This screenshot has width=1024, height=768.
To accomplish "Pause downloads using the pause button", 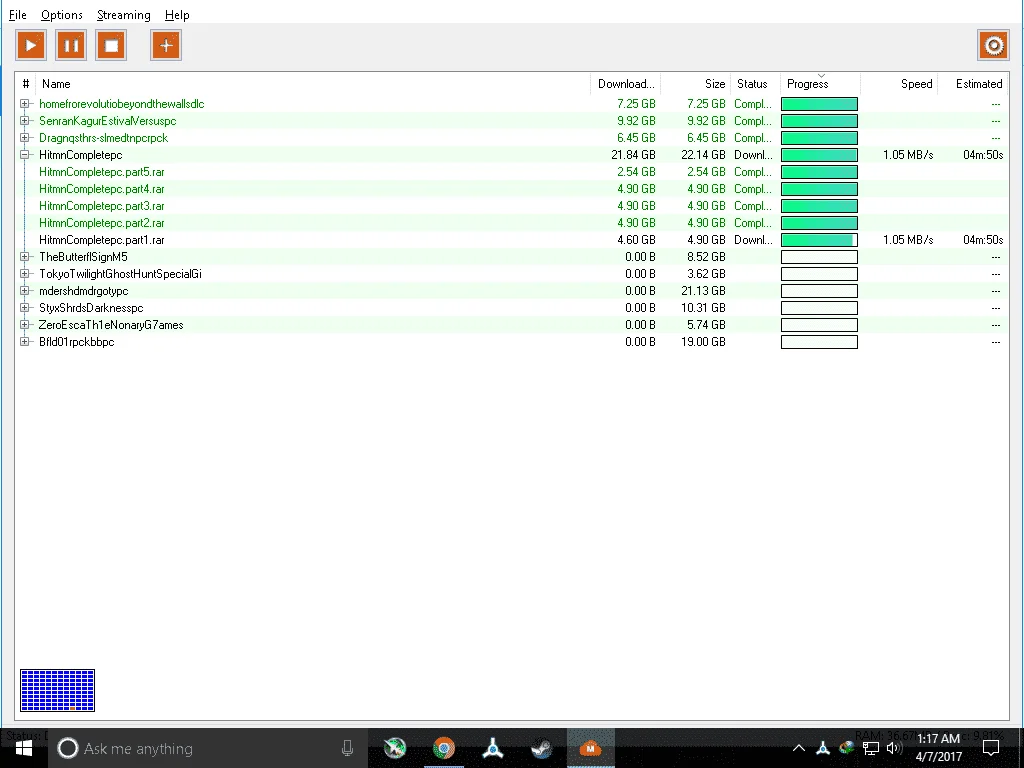I will pos(71,46).
